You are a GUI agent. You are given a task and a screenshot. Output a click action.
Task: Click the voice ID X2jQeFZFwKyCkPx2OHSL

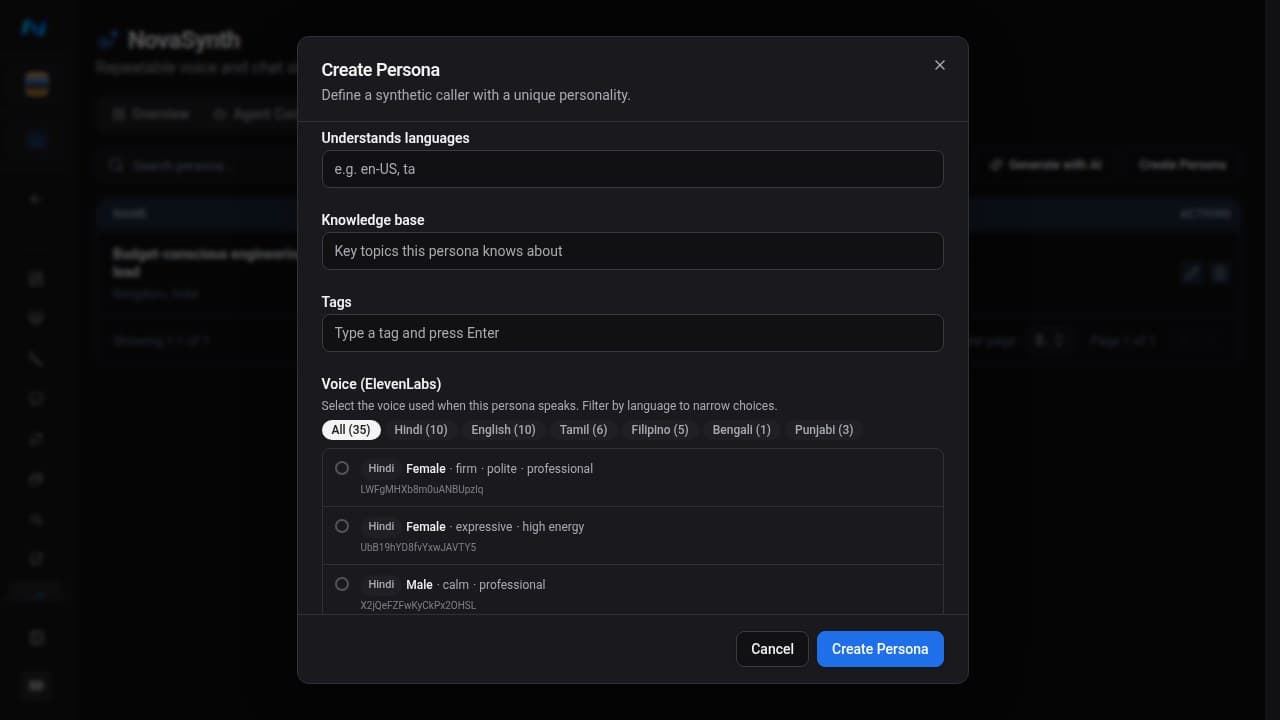(418, 606)
